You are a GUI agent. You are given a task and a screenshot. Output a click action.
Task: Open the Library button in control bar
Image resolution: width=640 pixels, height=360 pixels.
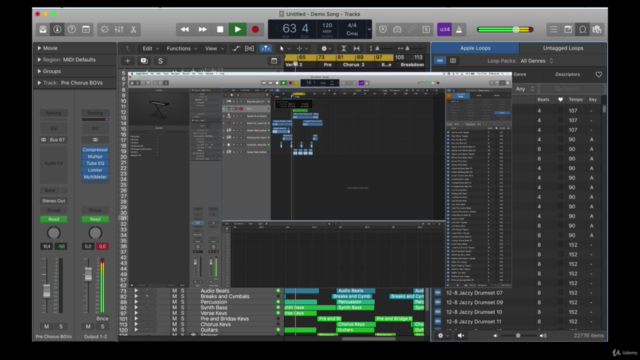coord(43,29)
